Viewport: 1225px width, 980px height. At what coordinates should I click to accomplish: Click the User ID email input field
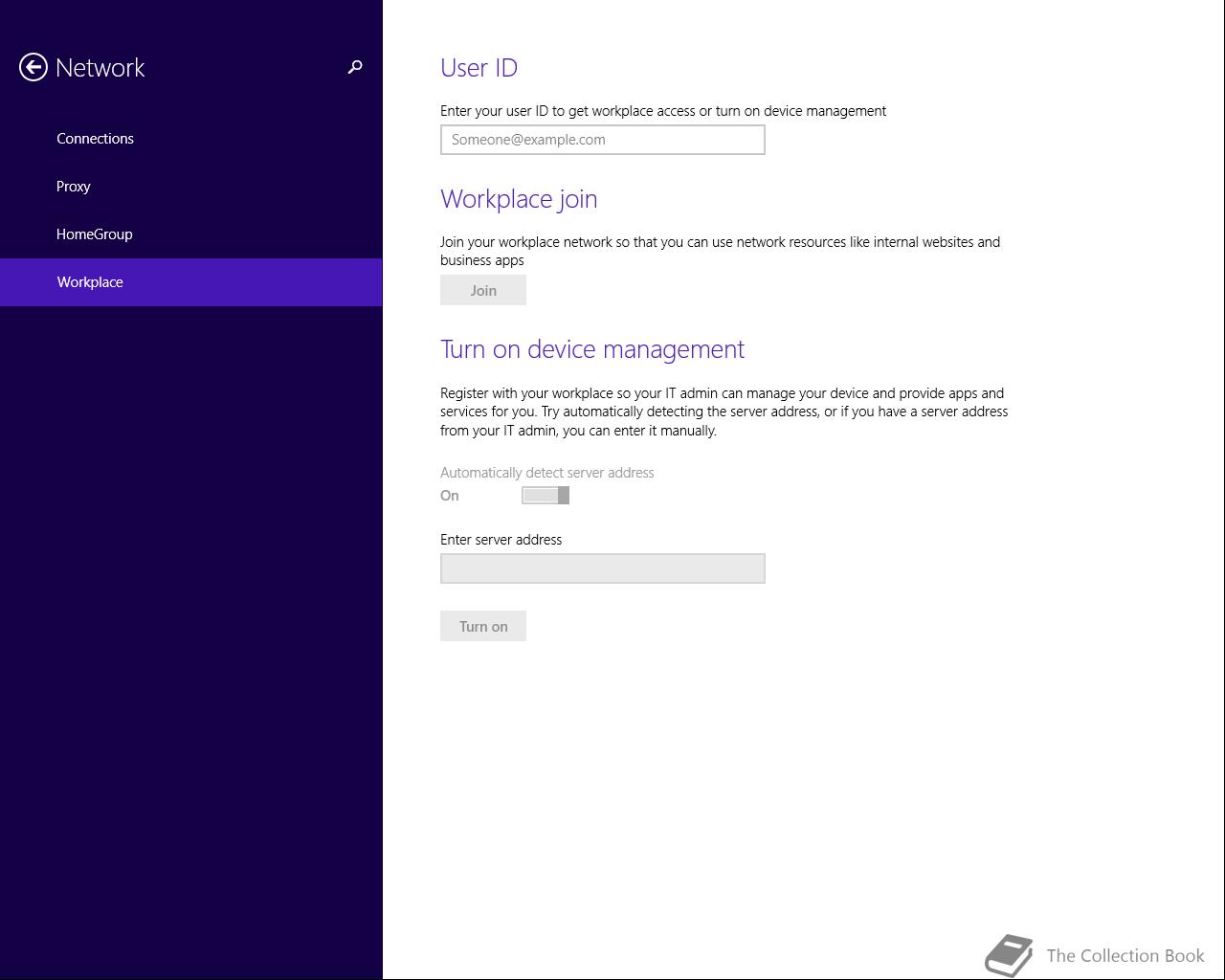(x=603, y=140)
